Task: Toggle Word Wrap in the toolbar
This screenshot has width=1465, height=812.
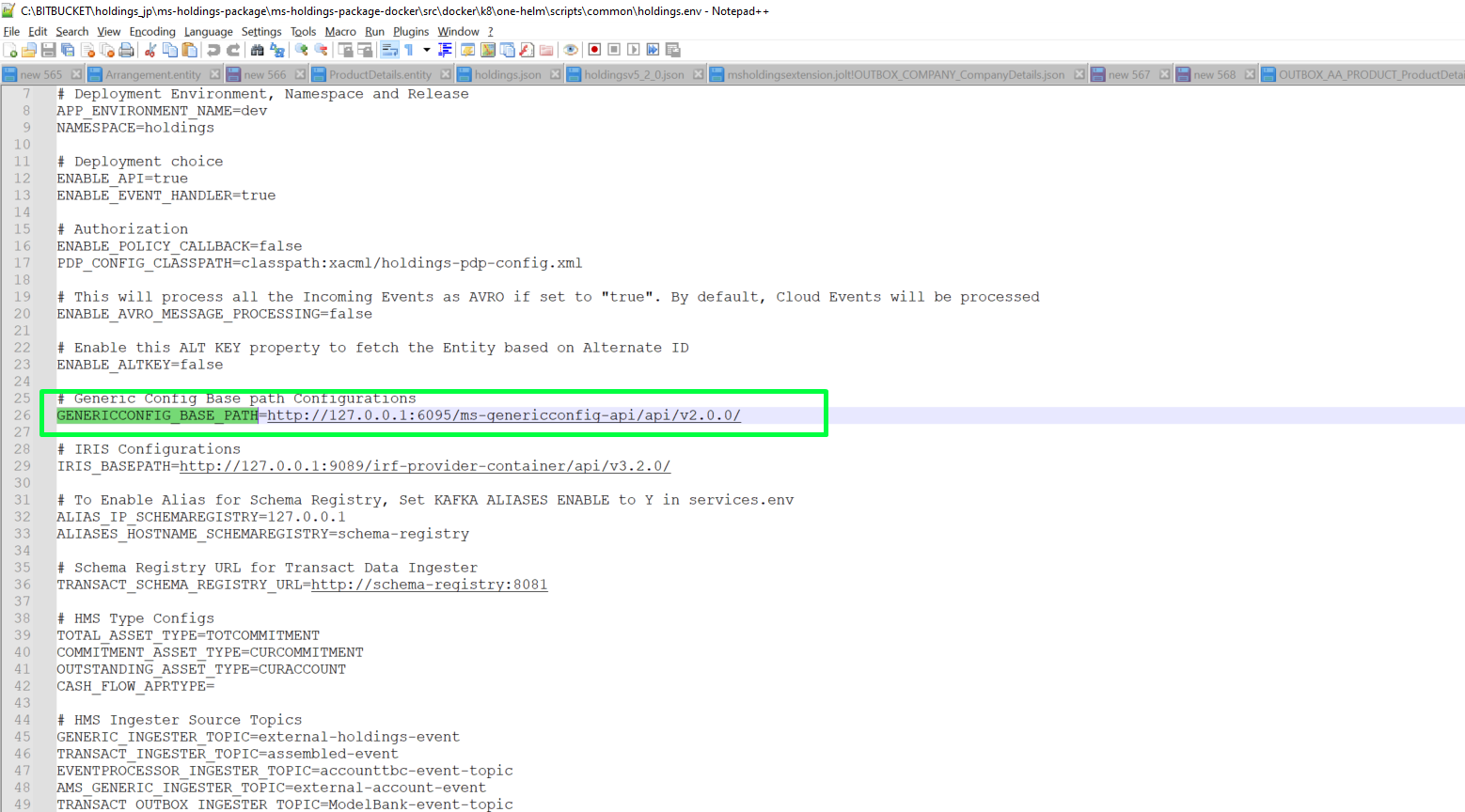Action: (389, 50)
